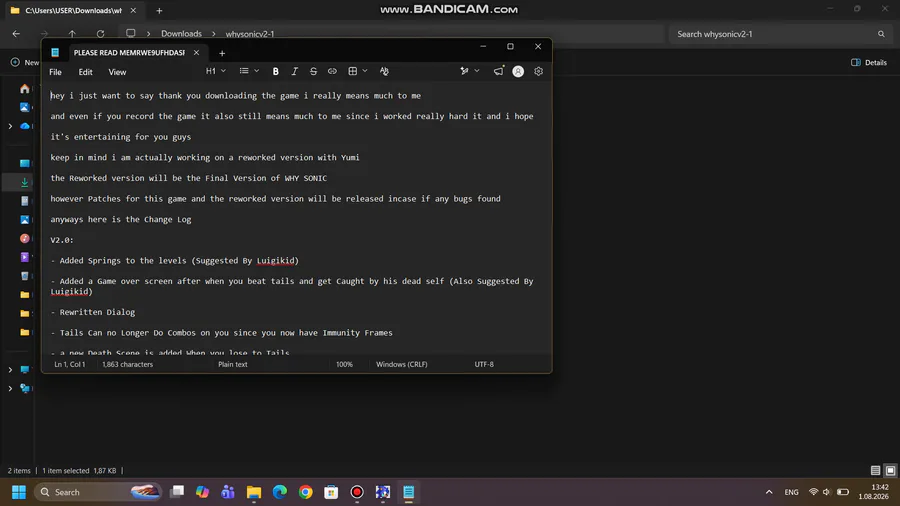Click Downloads in the Explorer address path
900x506 pixels.
(181, 34)
